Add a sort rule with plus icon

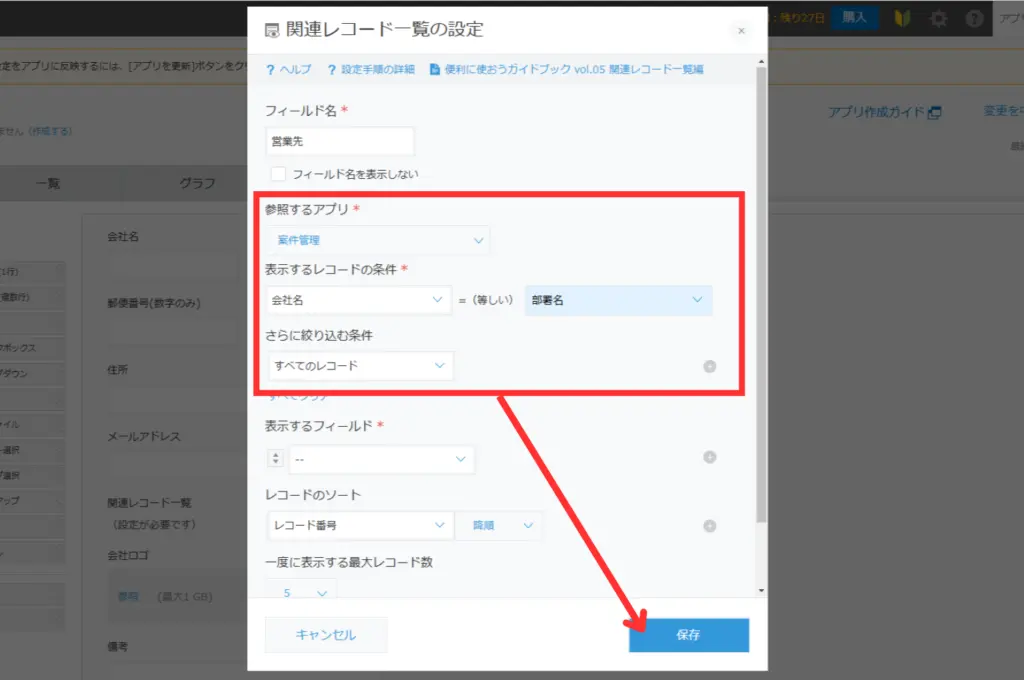[710, 526]
